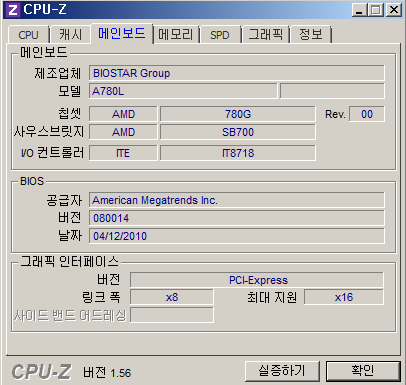406x385 pixels.
Task: Switch to the SPD tab
Action: [220, 35]
